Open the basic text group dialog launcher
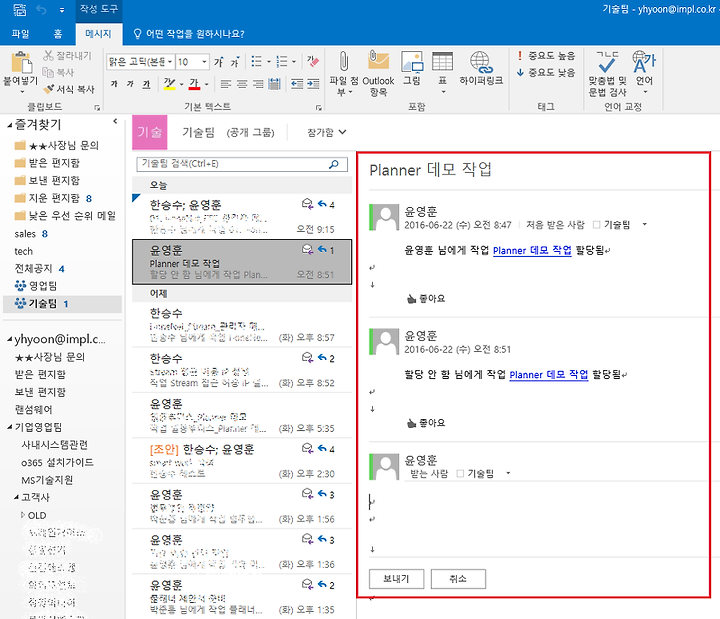This screenshot has width=720, height=619. coord(319,107)
